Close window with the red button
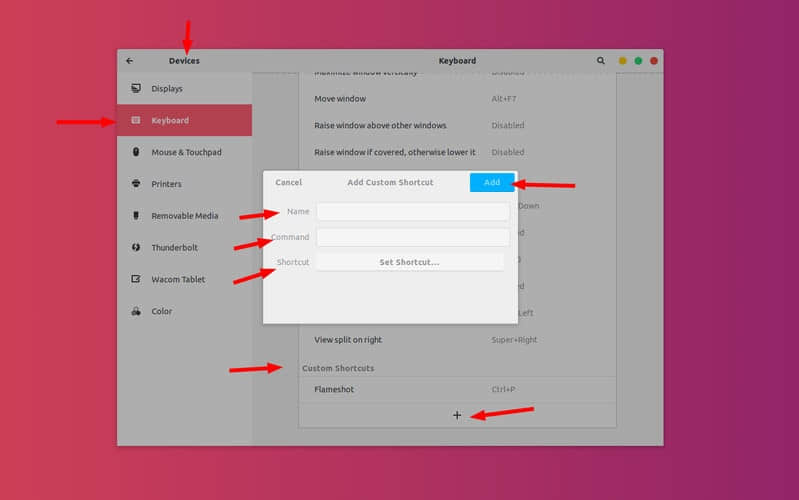The width and height of the screenshot is (799, 500). pos(654,61)
